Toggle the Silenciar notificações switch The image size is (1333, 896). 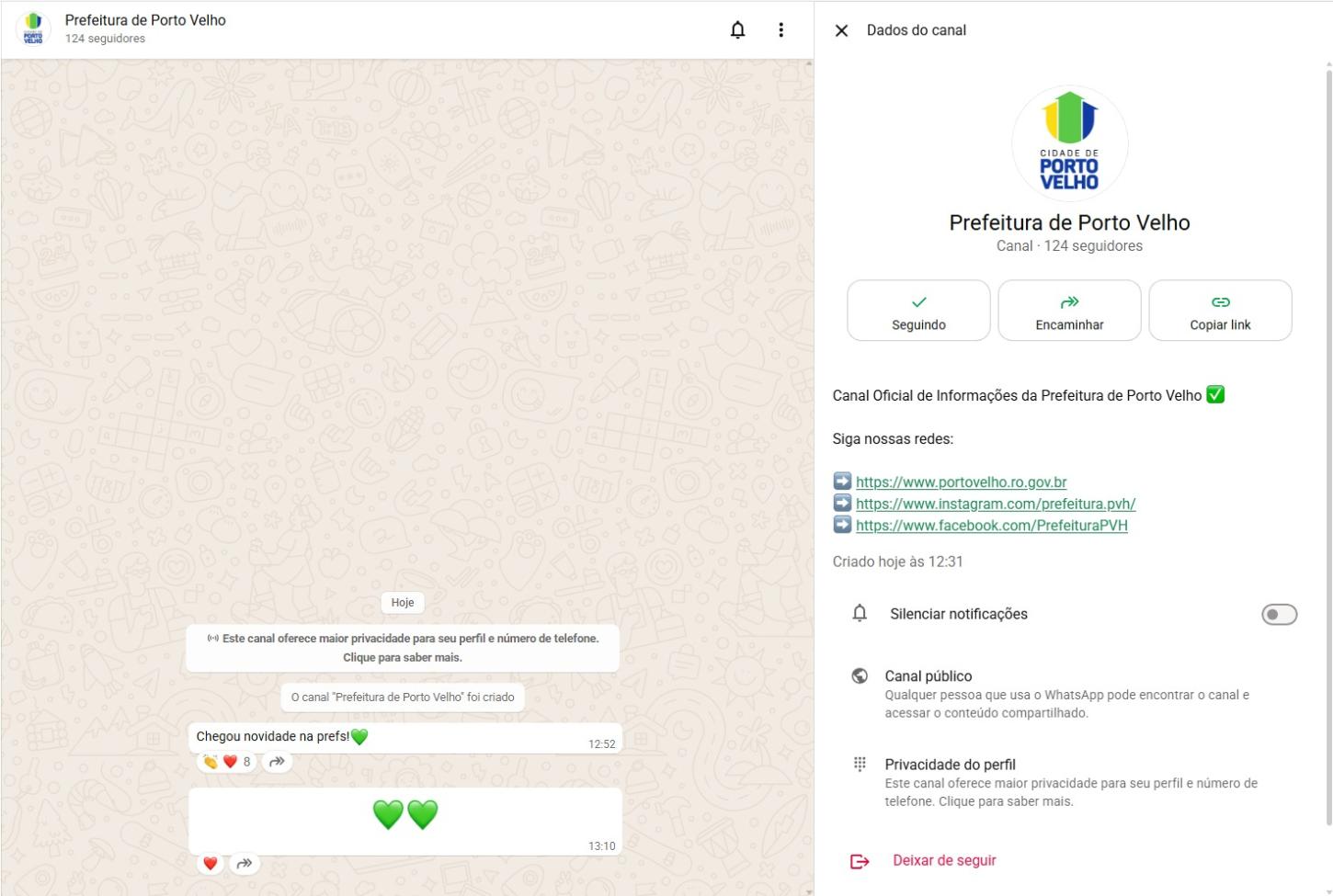[x=1279, y=614]
